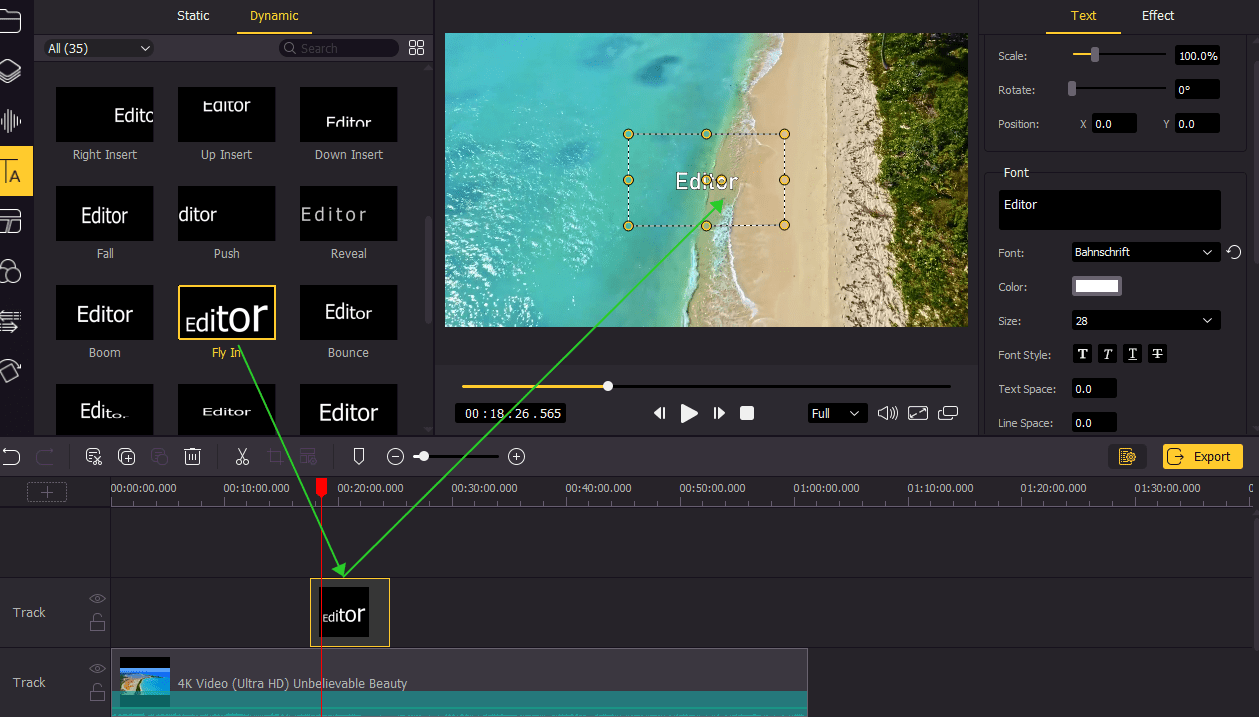
Task: Toggle strikethrough font style
Action: pos(1157,354)
